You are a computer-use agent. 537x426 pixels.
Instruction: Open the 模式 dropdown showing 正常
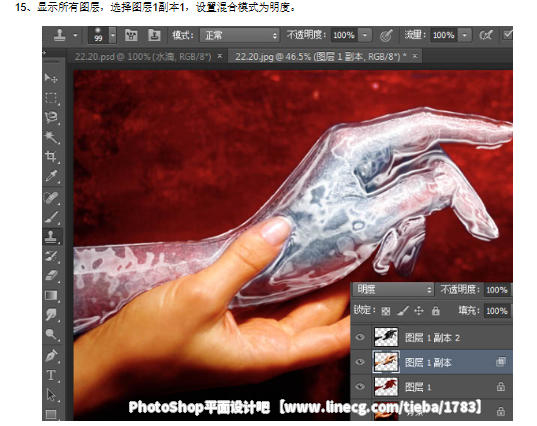(240, 35)
